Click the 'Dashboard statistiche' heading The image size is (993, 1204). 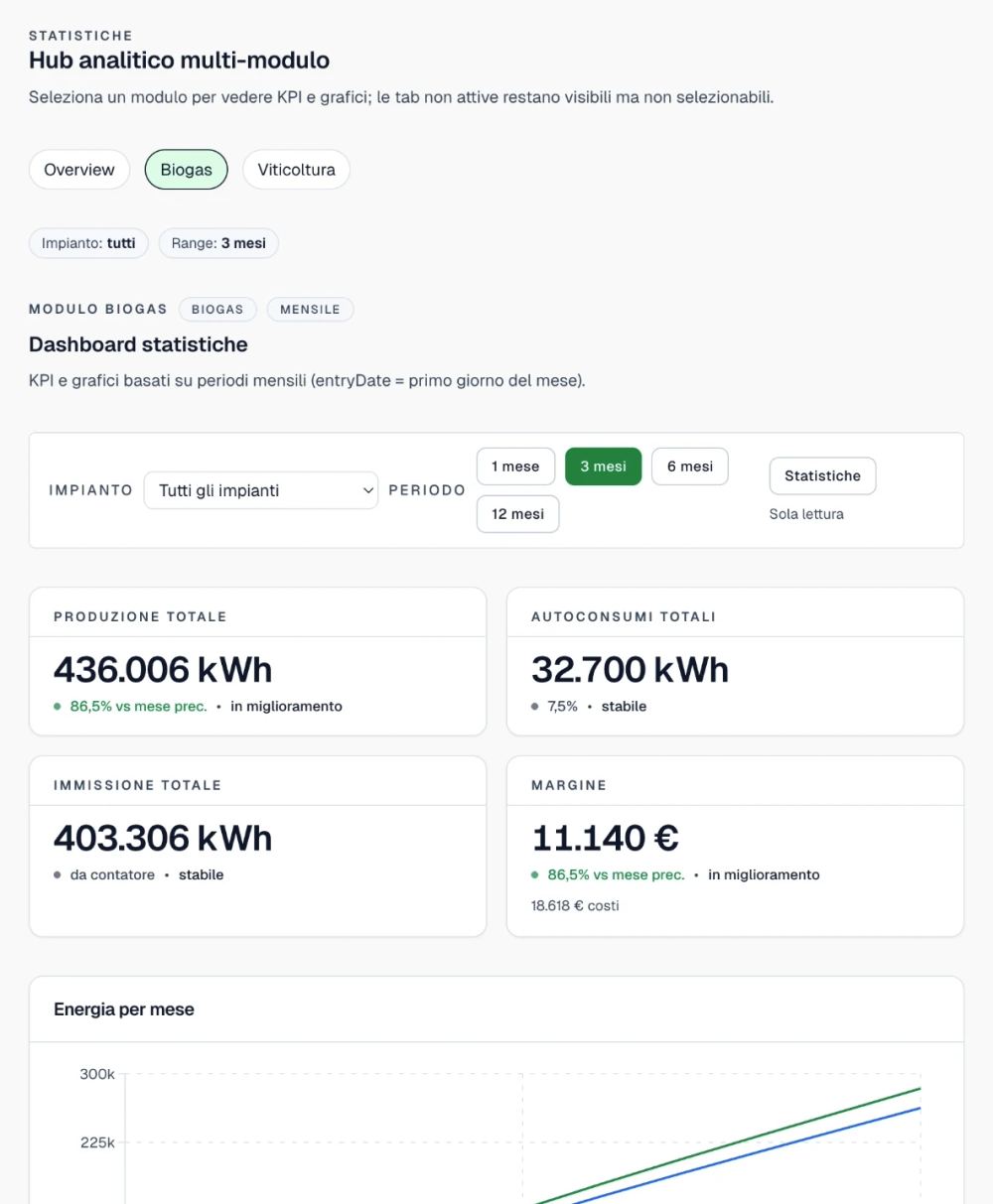(x=138, y=344)
